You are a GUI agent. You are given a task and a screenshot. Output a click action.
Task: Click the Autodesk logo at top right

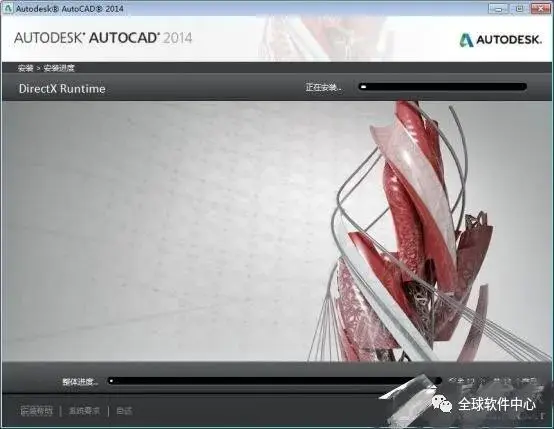[500, 39]
